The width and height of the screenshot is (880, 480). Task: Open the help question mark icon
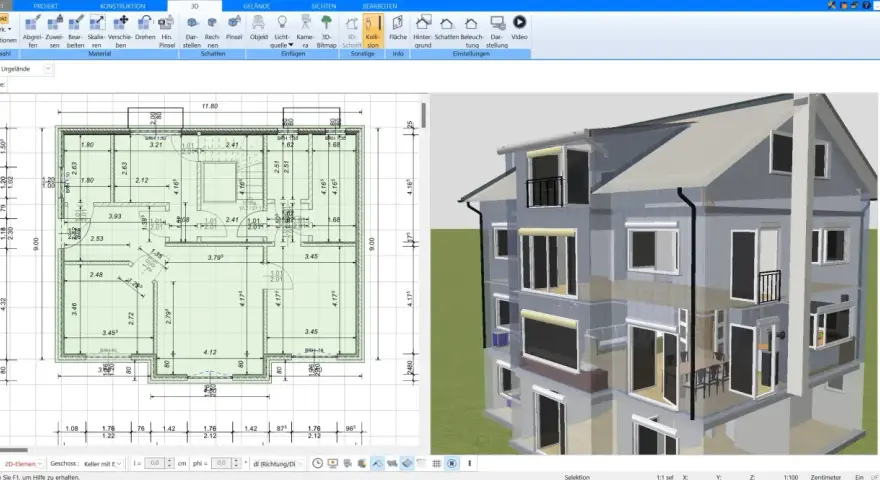click(866, 5)
